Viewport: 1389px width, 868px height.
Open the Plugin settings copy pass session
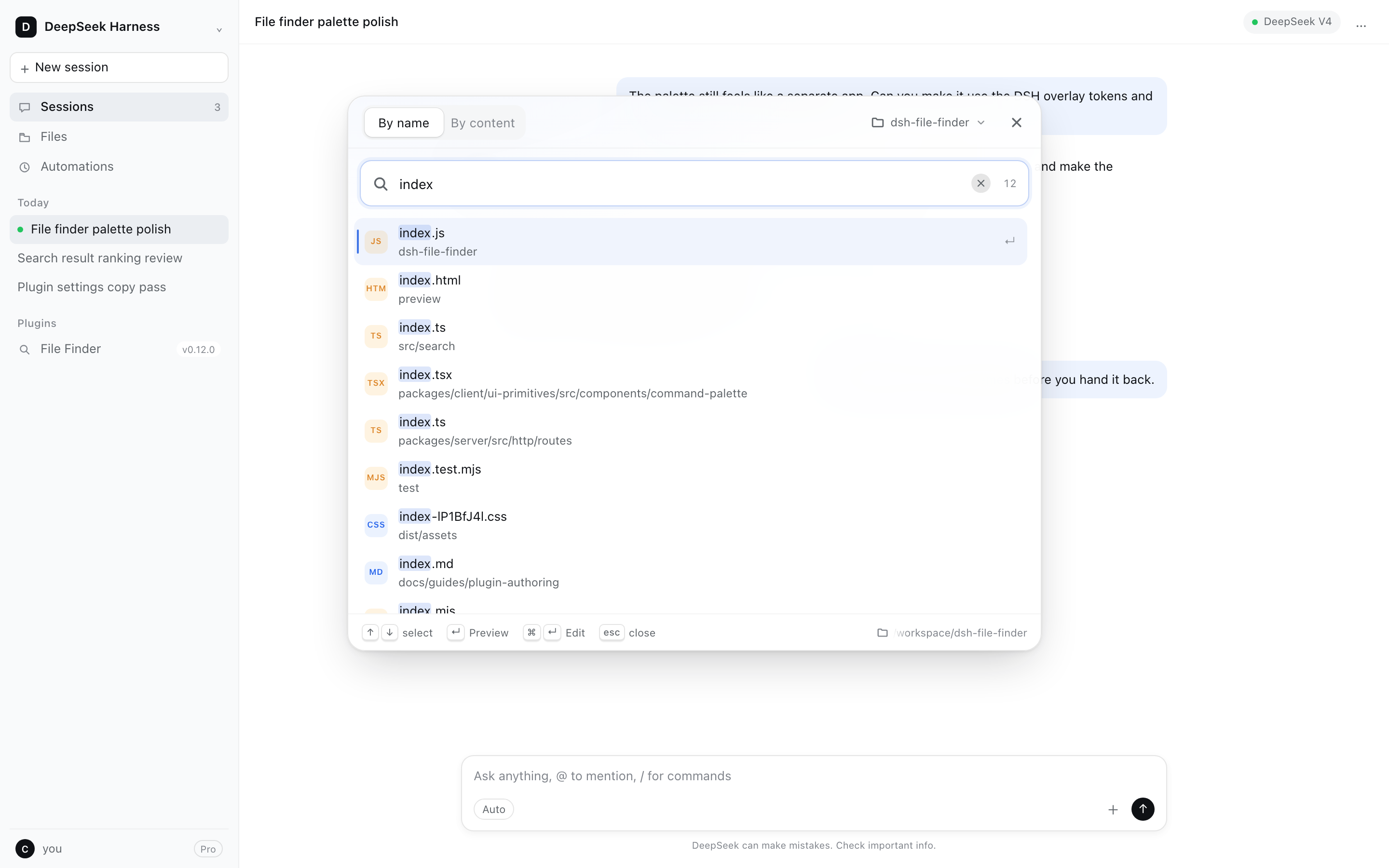[x=119, y=286]
